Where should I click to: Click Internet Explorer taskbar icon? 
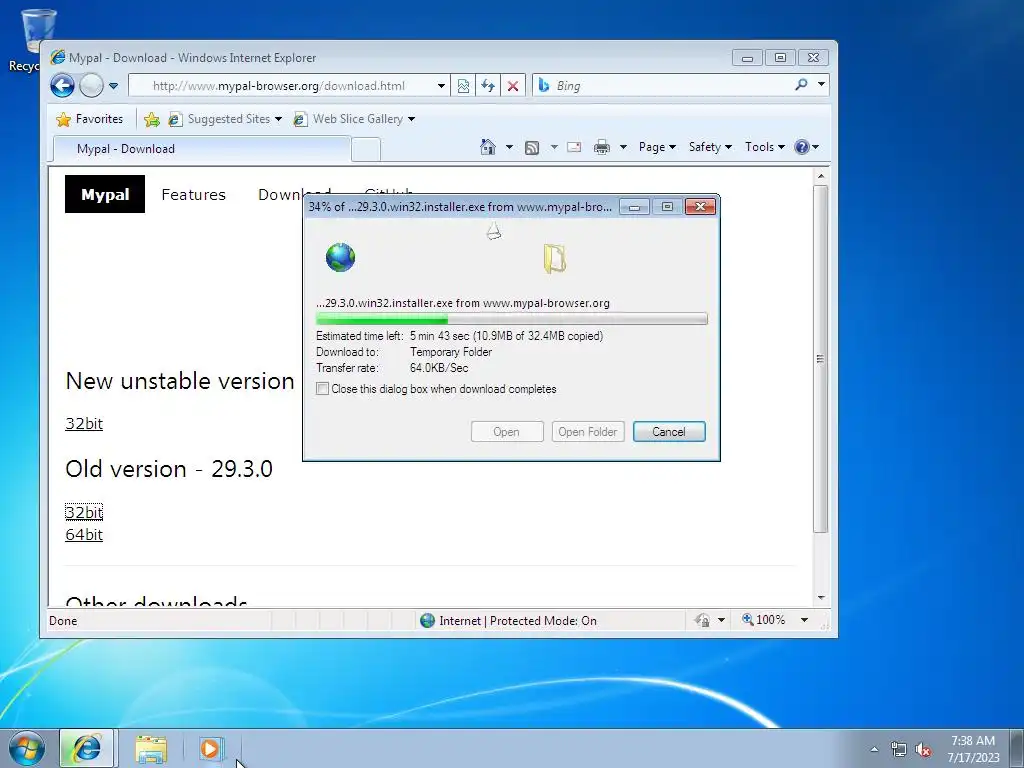tap(87, 748)
